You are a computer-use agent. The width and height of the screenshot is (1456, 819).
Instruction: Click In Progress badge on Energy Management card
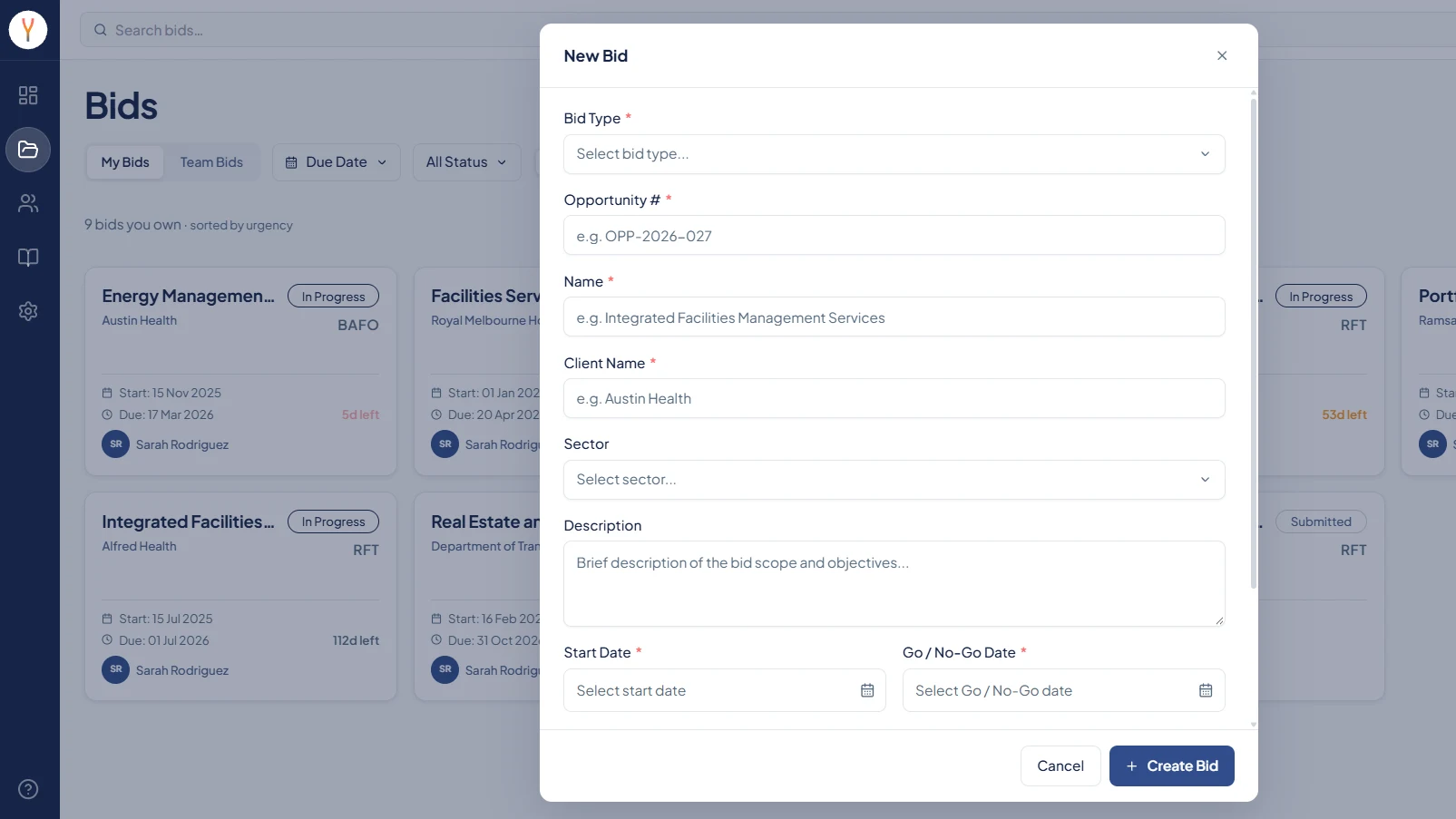[333, 297]
